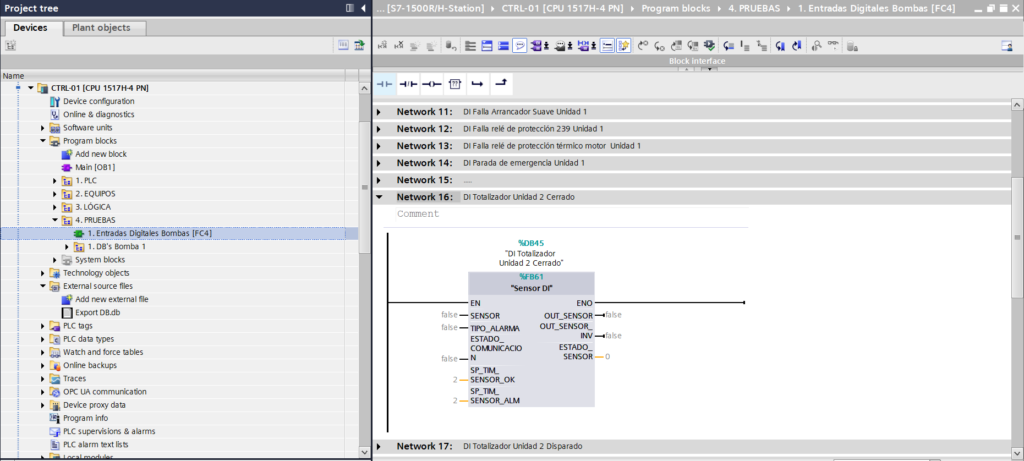The width and height of the screenshot is (1024, 461).
Task: Expand Network 11 DI Falla Arrancador Suave
Action: click(379, 112)
